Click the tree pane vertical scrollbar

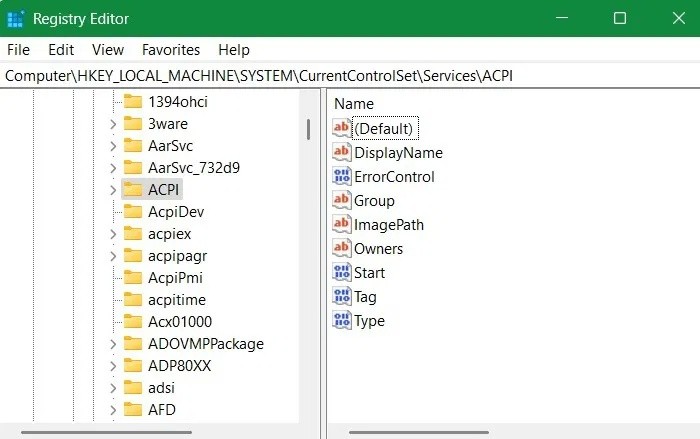308,130
